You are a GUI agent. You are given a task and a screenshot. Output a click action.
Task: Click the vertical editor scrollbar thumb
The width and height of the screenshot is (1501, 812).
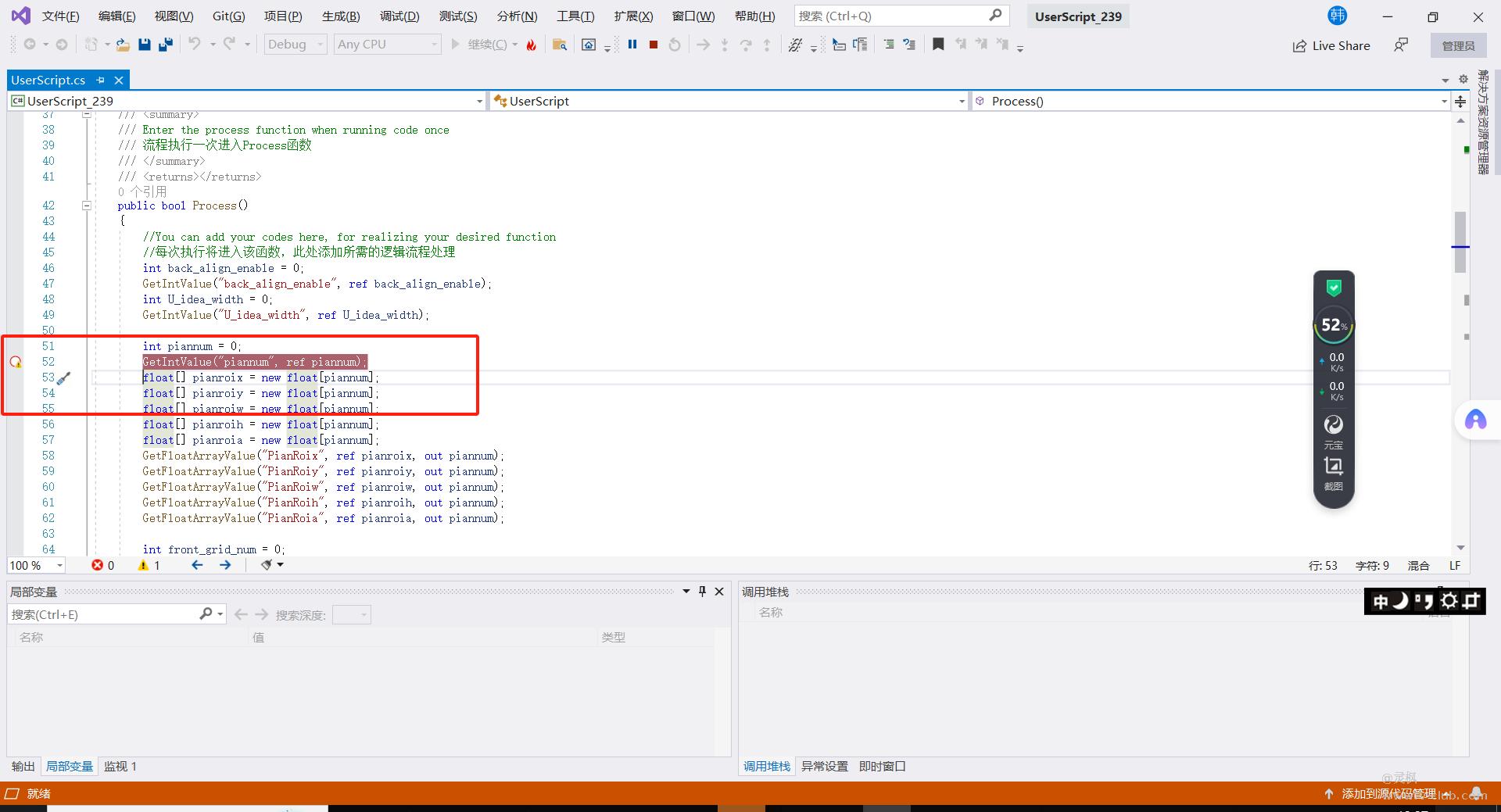pos(1460,241)
